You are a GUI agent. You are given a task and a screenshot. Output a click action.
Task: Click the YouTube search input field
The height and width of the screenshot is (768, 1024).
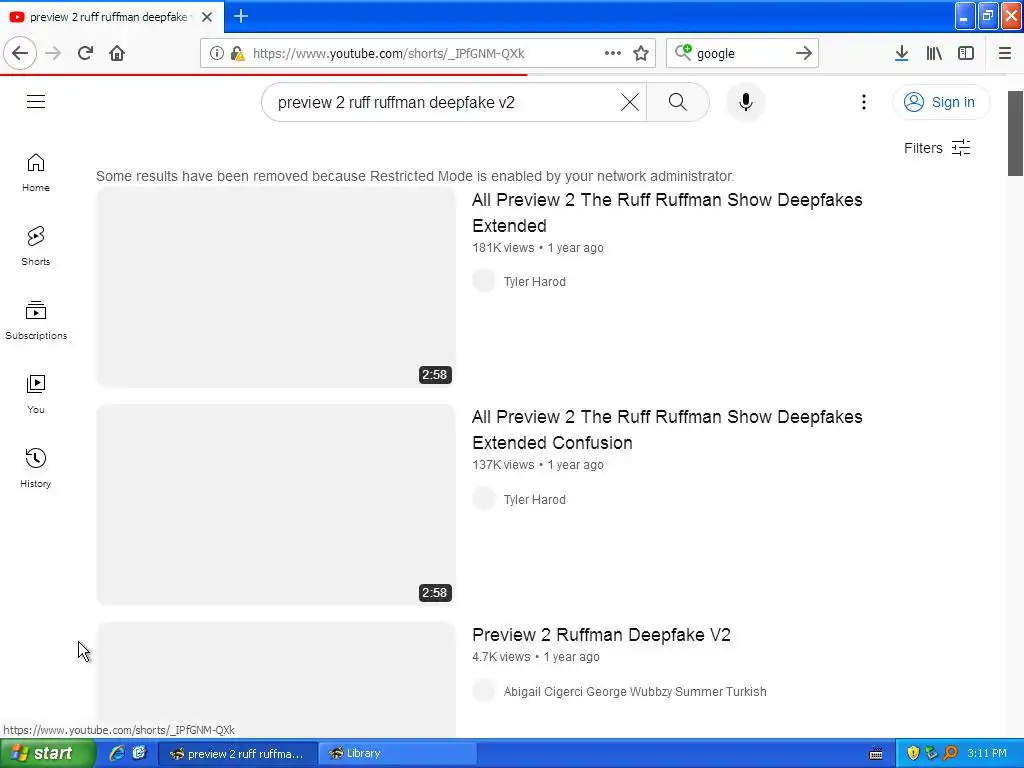pyautogui.click(x=444, y=103)
